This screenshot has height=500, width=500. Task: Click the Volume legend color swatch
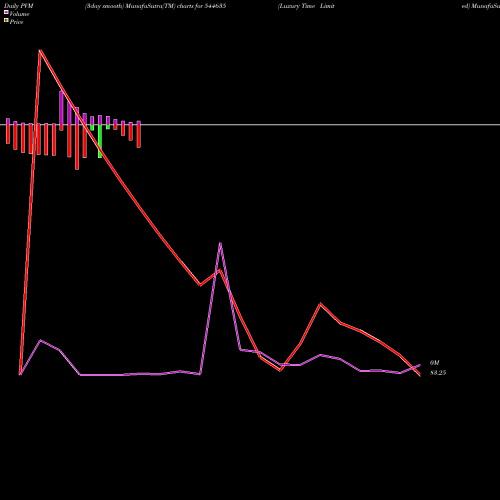pyautogui.click(x=6, y=12)
